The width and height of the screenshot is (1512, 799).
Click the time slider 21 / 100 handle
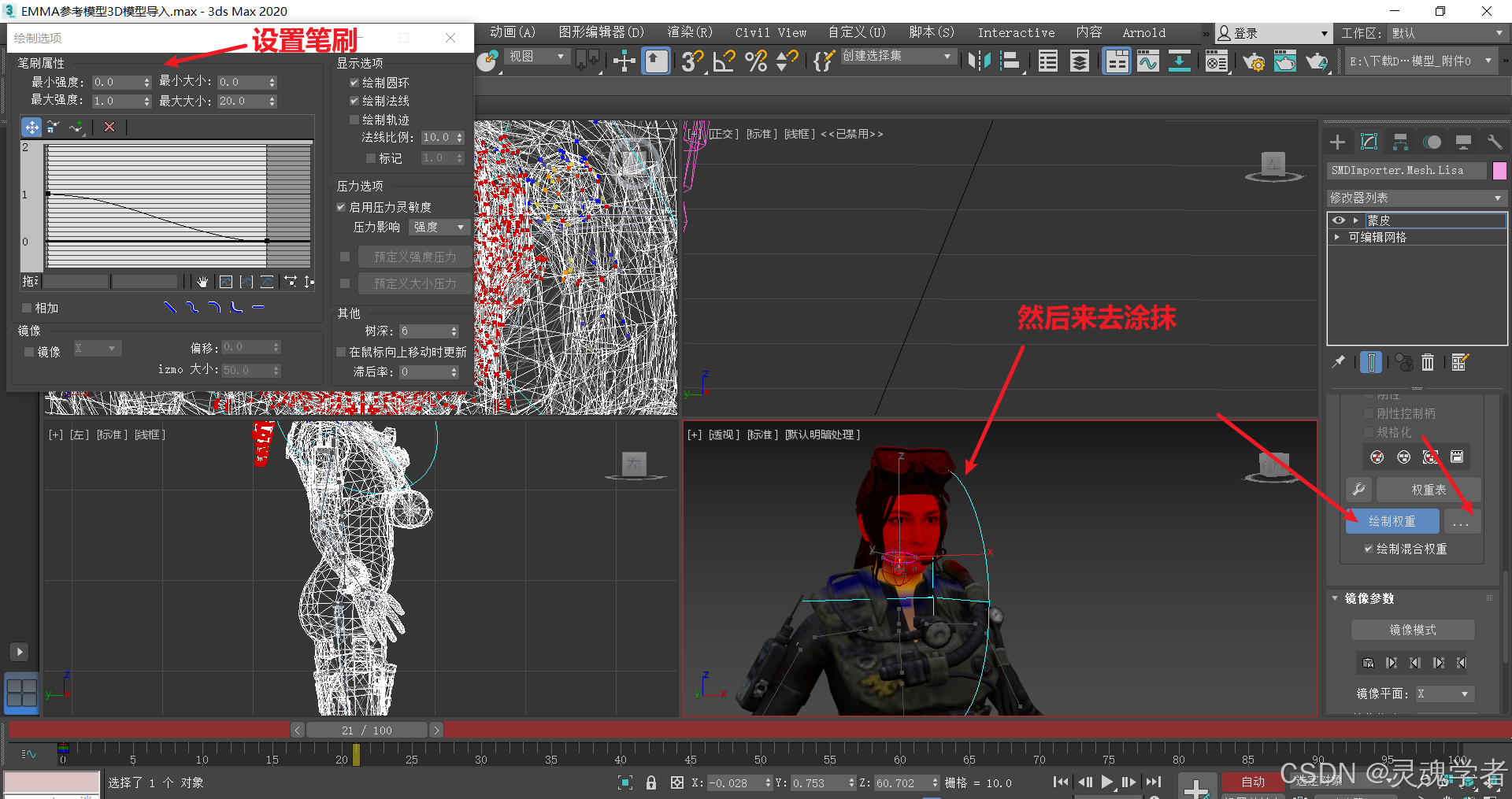tap(367, 730)
